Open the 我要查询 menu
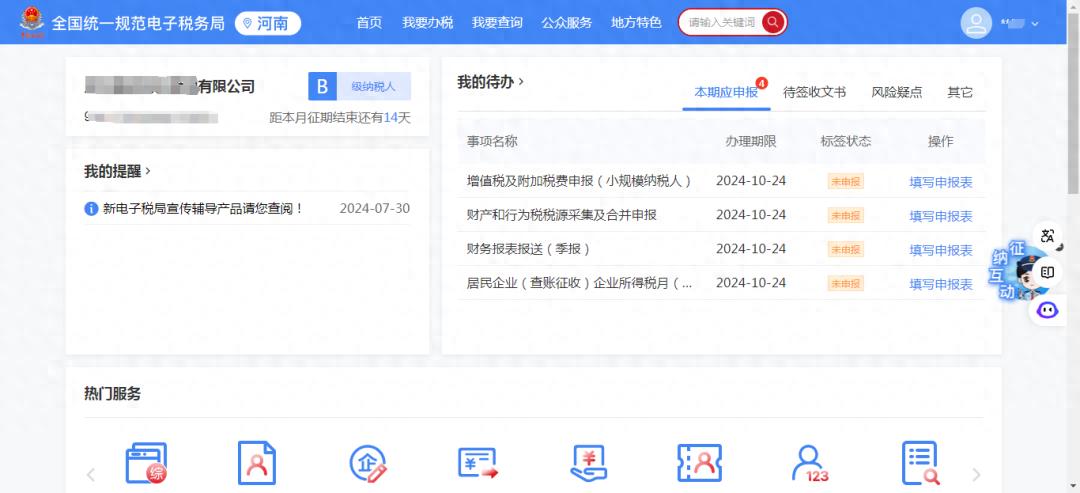The height and width of the screenshot is (493, 1080). pyautogui.click(x=497, y=23)
